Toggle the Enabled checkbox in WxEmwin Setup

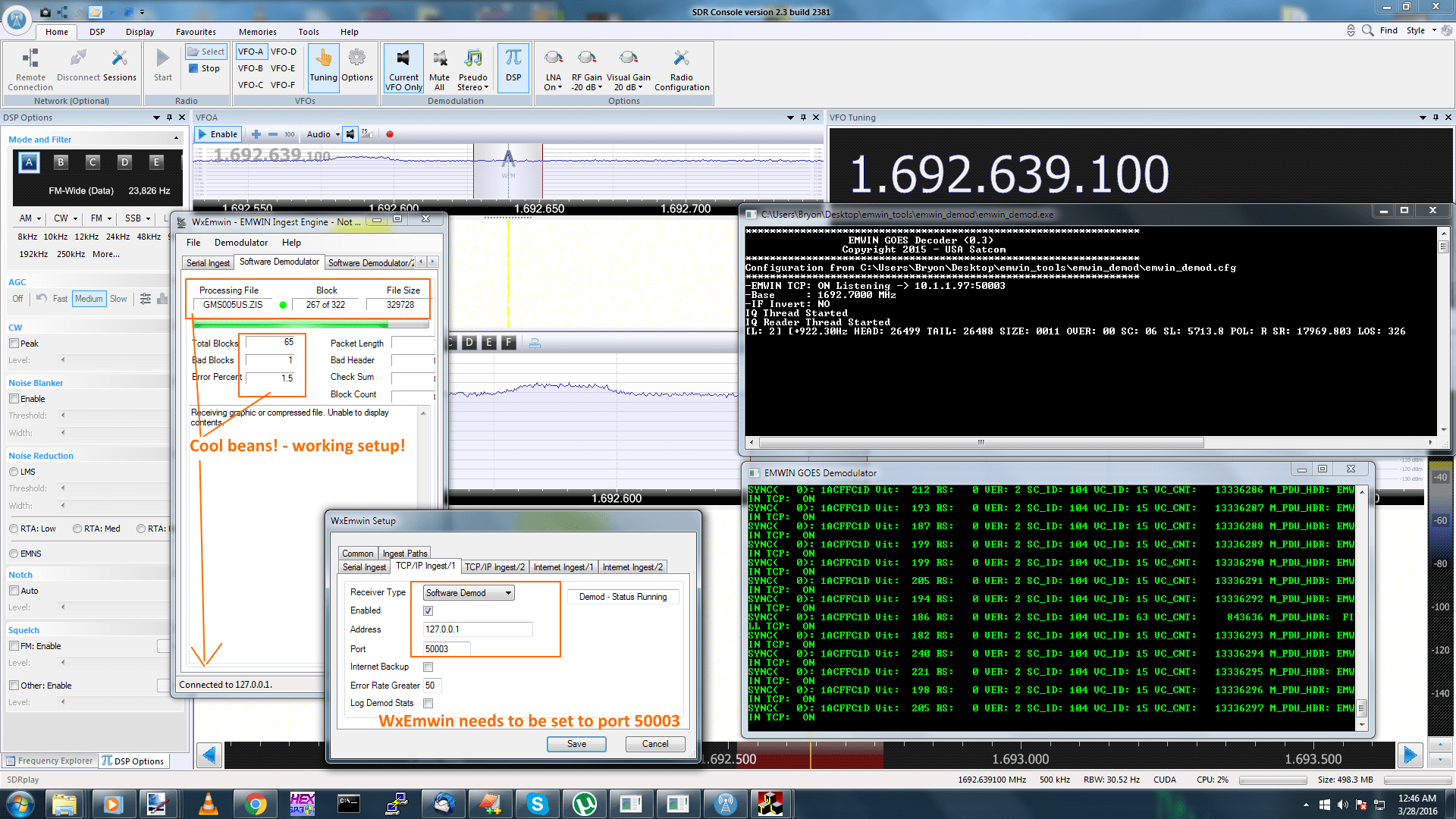(x=428, y=610)
